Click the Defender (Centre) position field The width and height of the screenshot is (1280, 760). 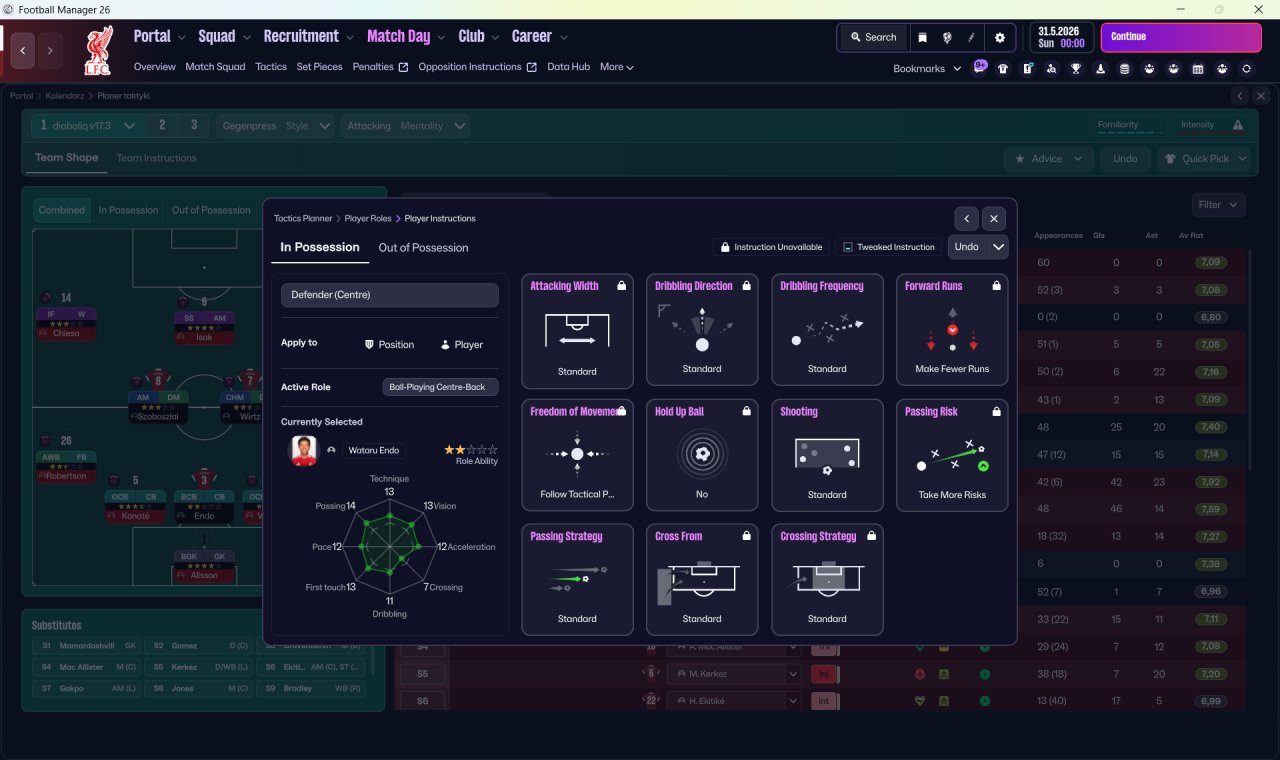[390, 295]
